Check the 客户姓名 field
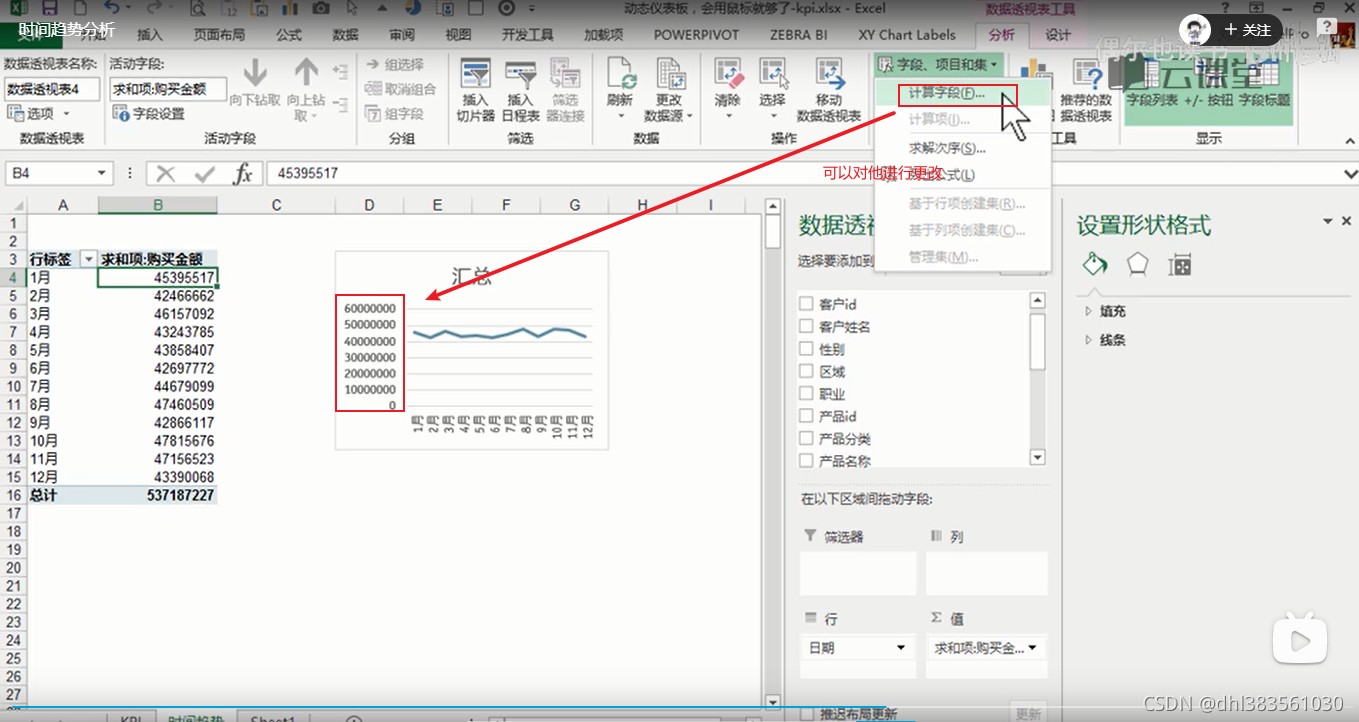The height and width of the screenshot is (722, 1359). [x=806, y=326]
